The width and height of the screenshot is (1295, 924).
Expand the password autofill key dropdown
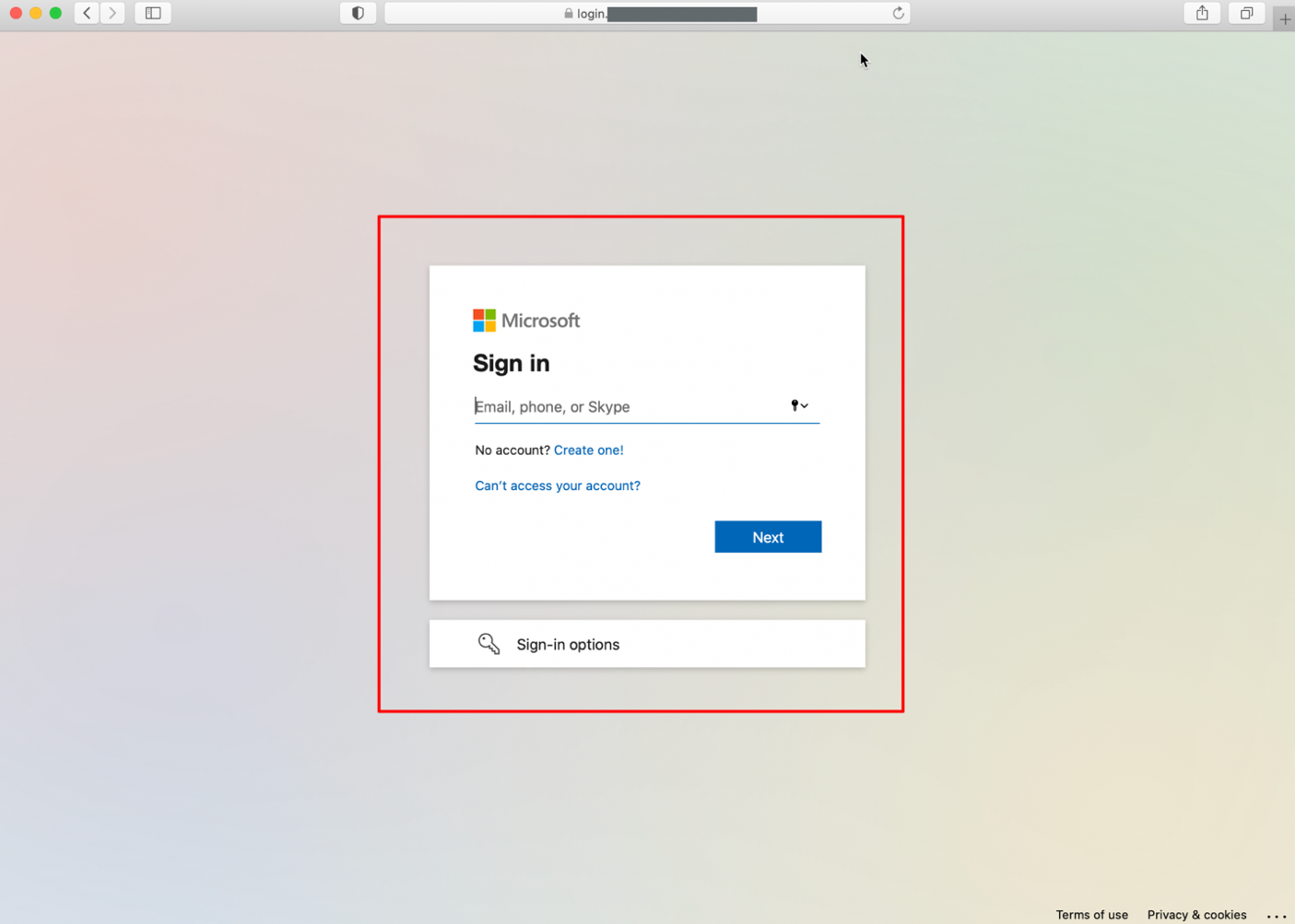click(799, 405)
